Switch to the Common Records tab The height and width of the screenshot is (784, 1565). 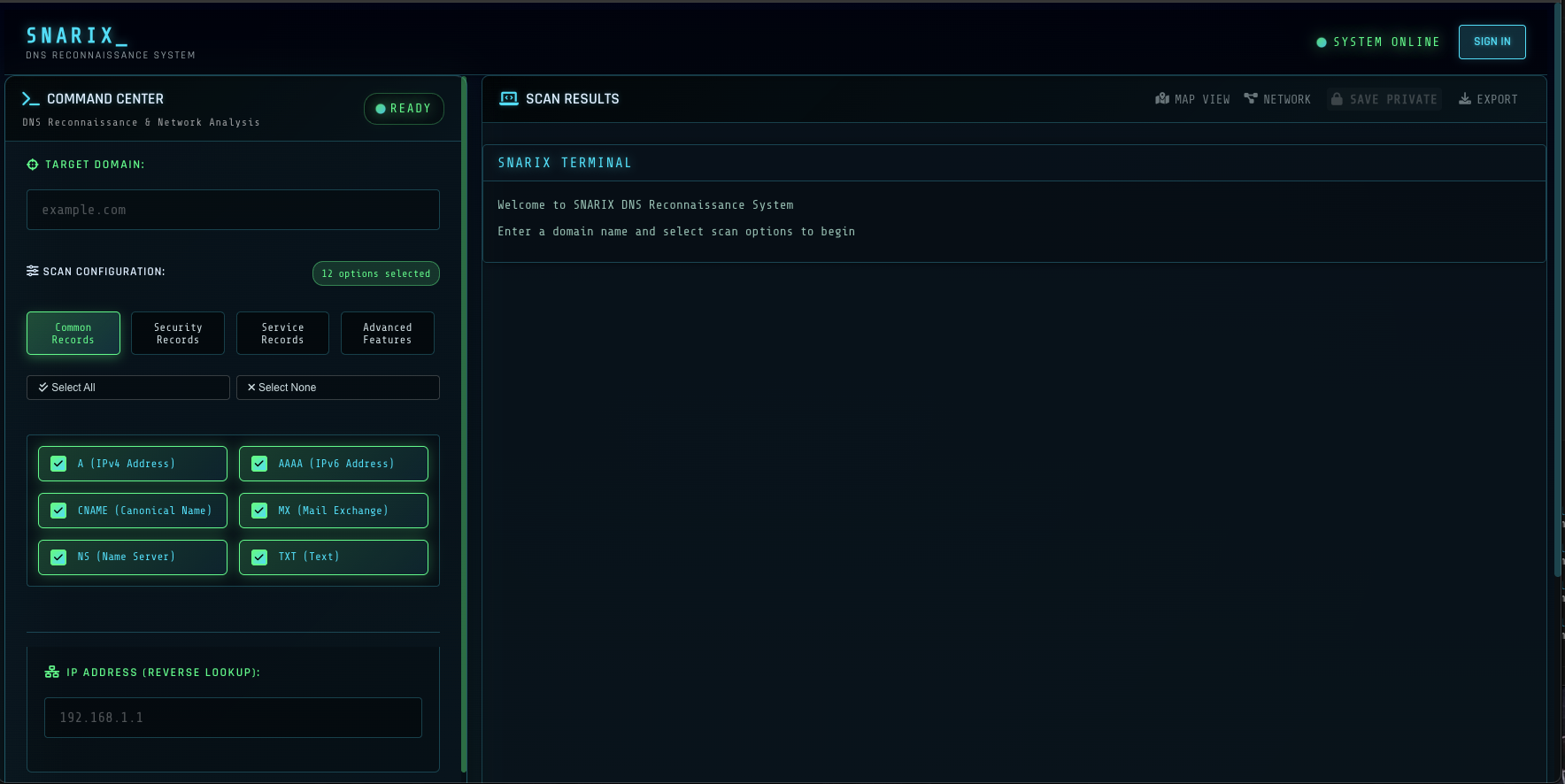click(x=73, y=334)
